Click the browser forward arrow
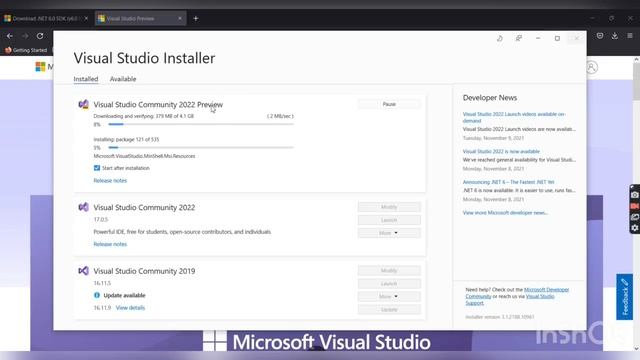The image size is (640, 360). click(25, 36)
